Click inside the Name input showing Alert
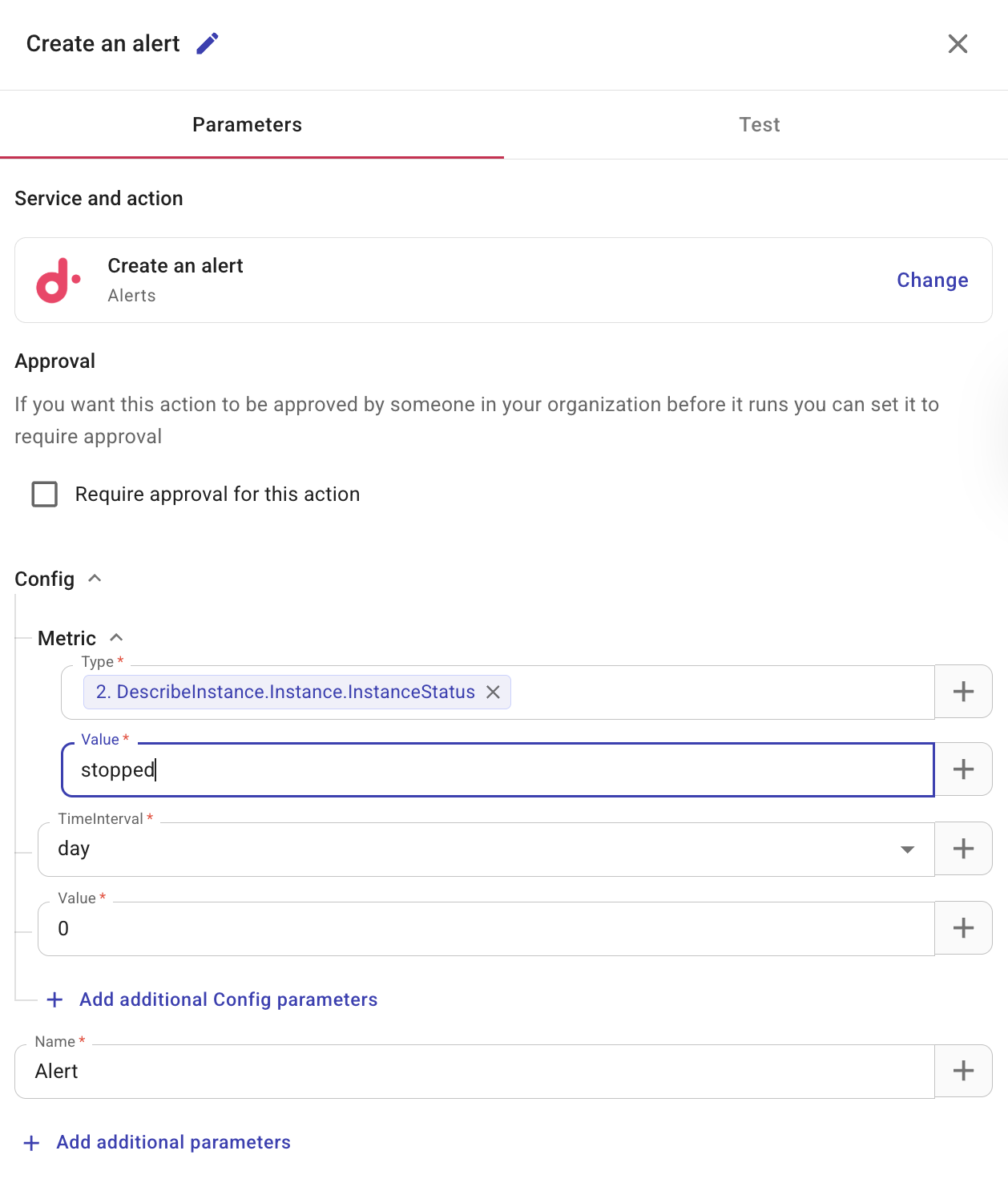This screenshot has height=1183, width=1008. 321,1071
